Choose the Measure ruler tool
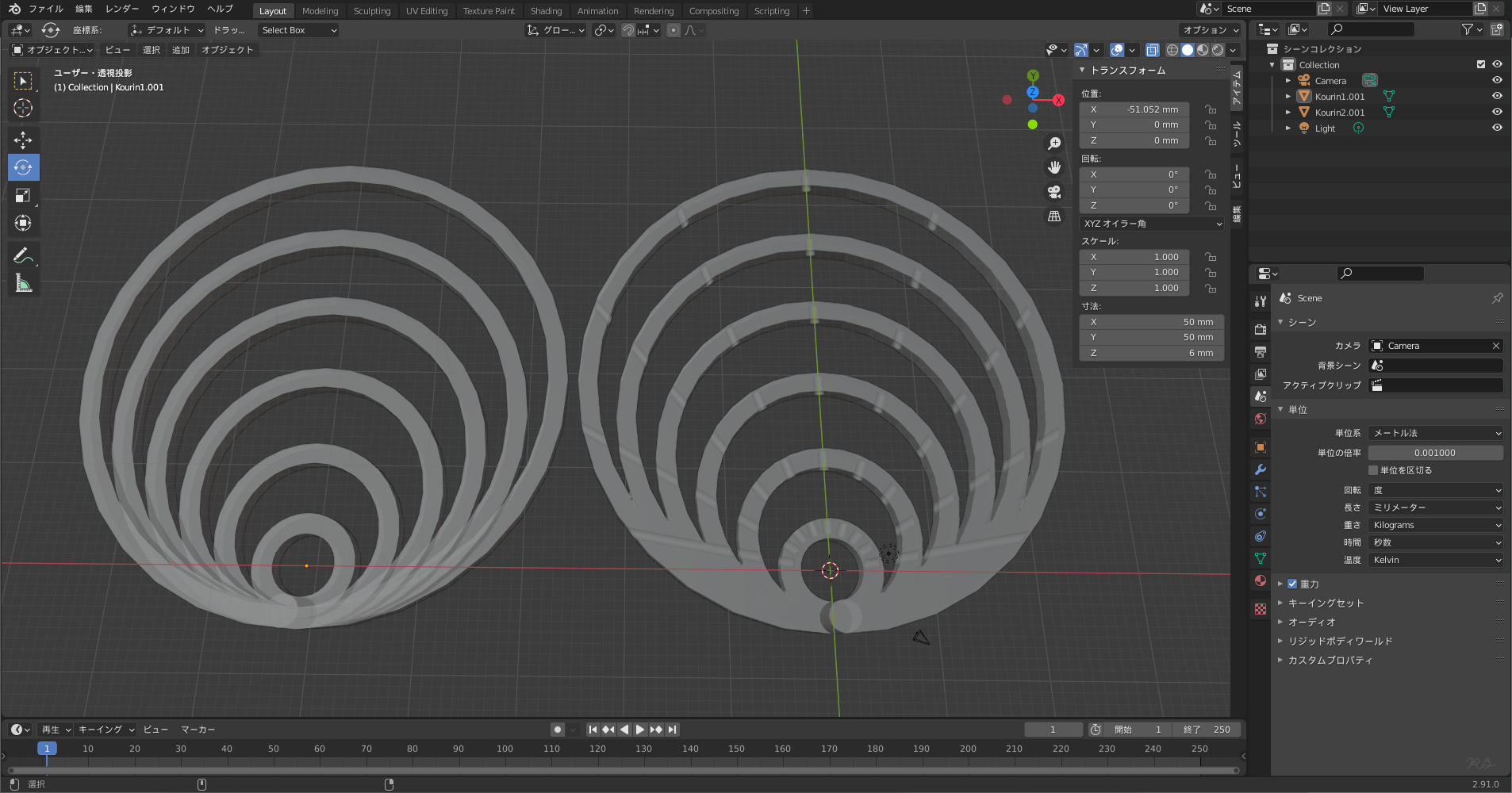Image resolution: width=1512 pixels, height=793 pixels. point(23,283)
